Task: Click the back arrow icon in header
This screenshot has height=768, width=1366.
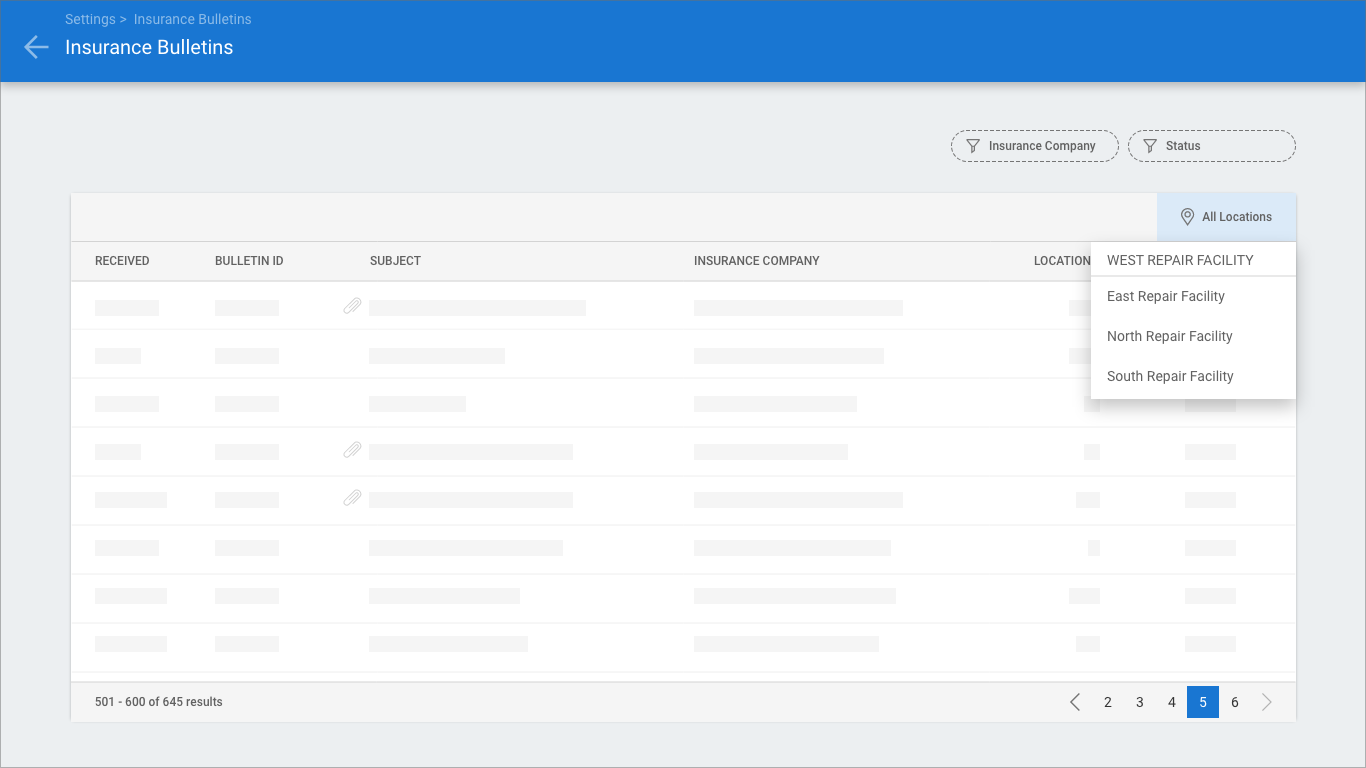Action: coord(36,47)
